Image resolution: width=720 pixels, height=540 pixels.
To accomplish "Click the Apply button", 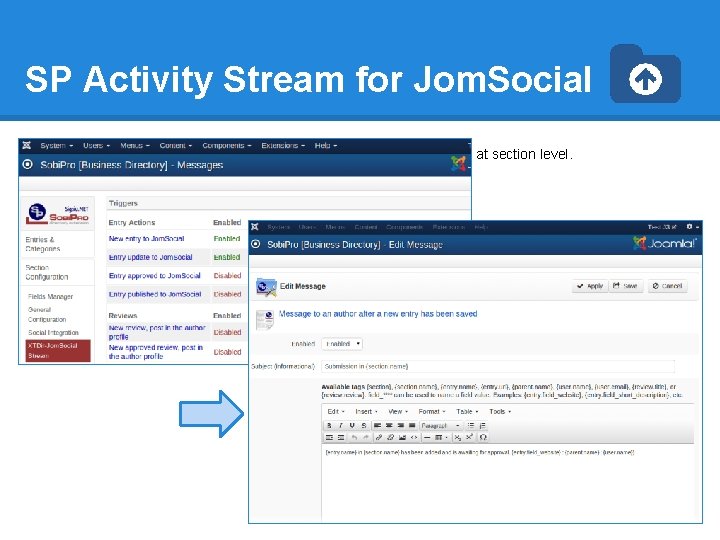I will [x=590, y=286].
